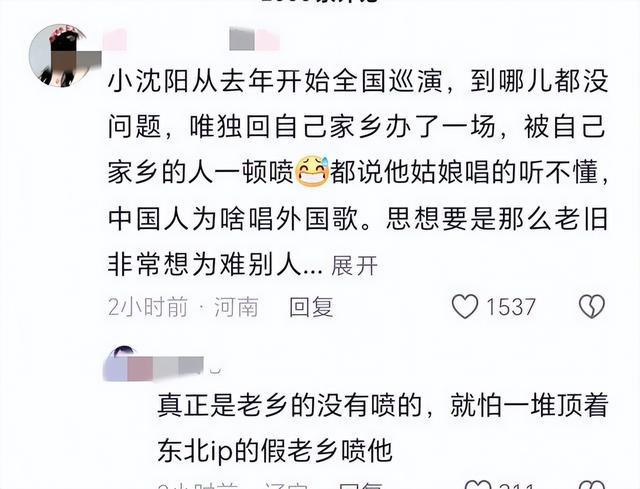Image resolution: width=640 pixels, height=489 pixels.
Task: Like the Henan comment with heart icon
Action: [465, 307]
